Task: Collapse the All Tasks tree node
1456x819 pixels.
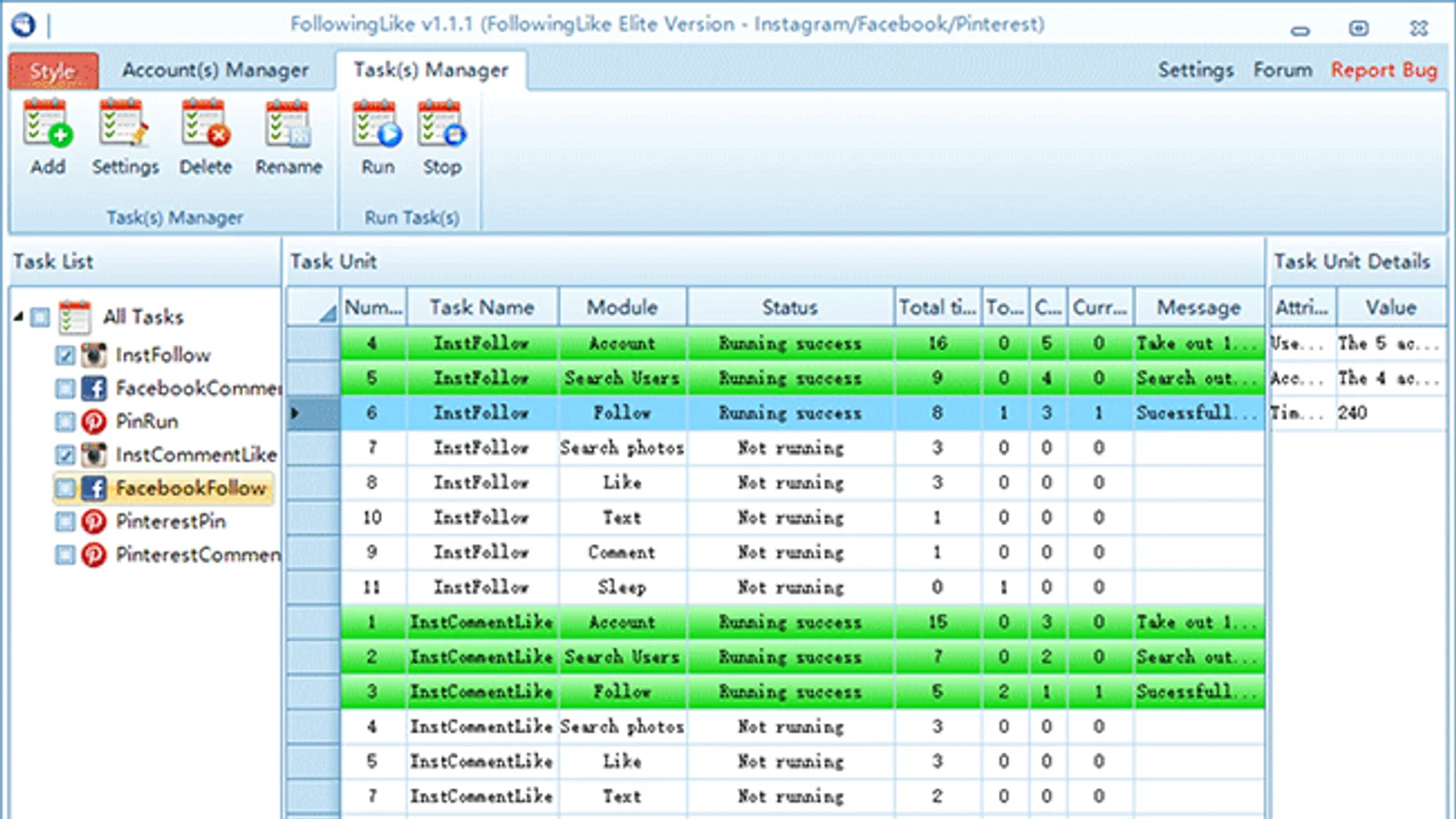Action: coord(18,317)
